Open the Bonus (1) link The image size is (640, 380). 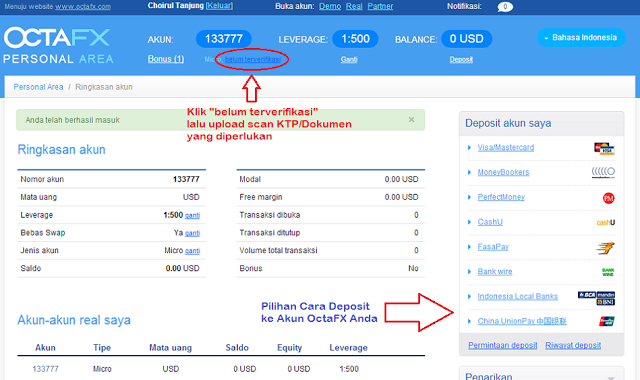click(x=166, y=59)
